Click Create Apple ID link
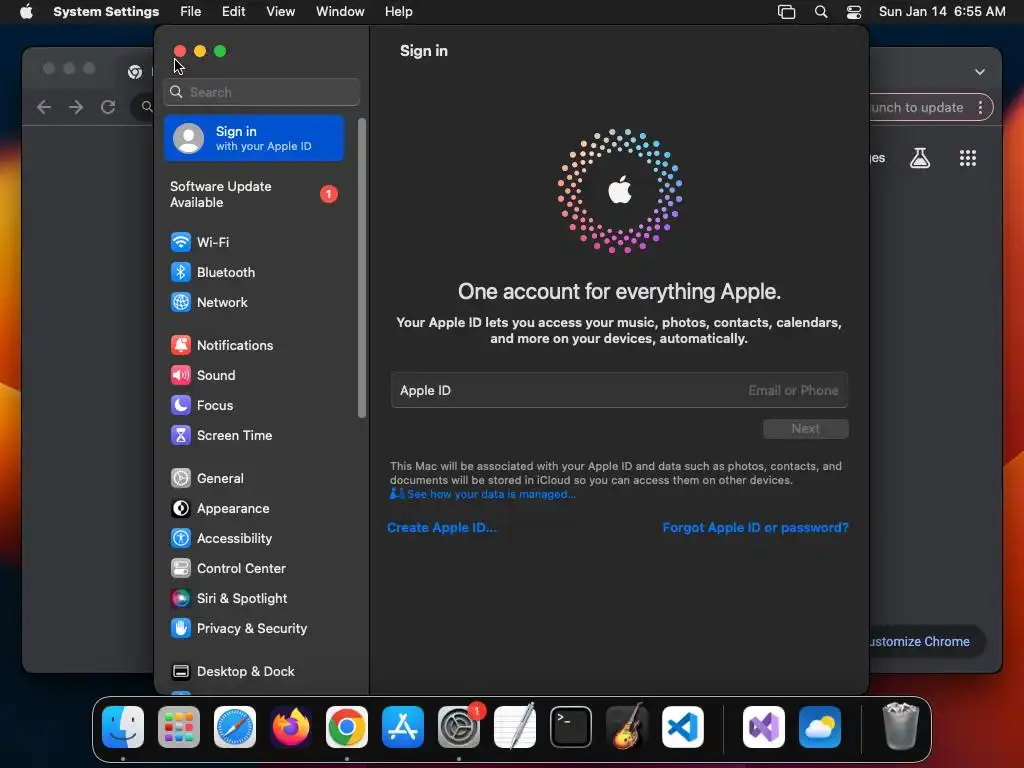The width and height of the screenshot is (1024, 768). tap(441, 528)
